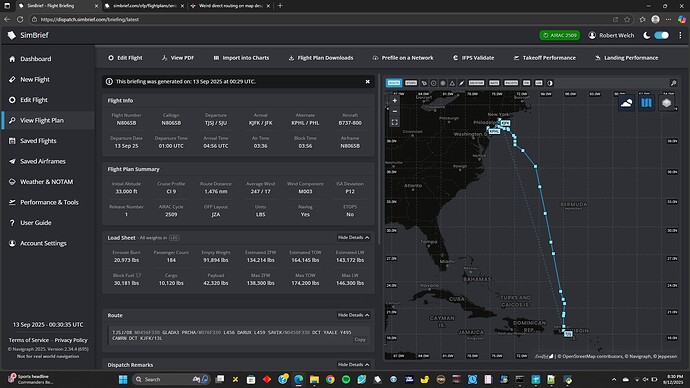690x388 pixels.
Task: Toggle the ROUTE map layer
Action: (394, 83)
